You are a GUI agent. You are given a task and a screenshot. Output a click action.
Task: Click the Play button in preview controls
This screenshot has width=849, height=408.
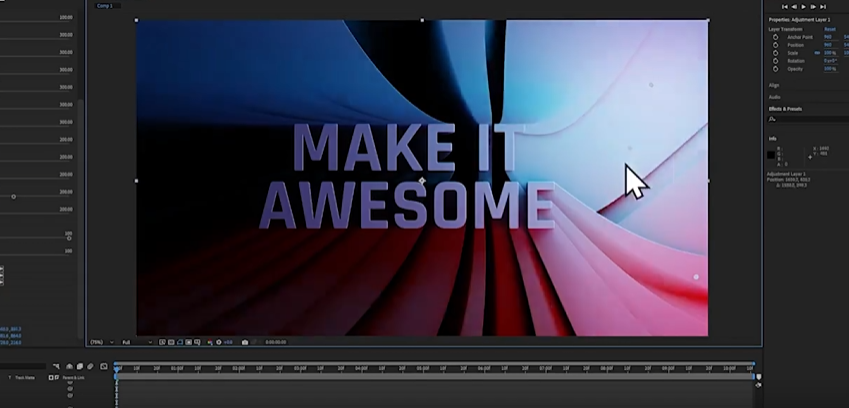803,6
